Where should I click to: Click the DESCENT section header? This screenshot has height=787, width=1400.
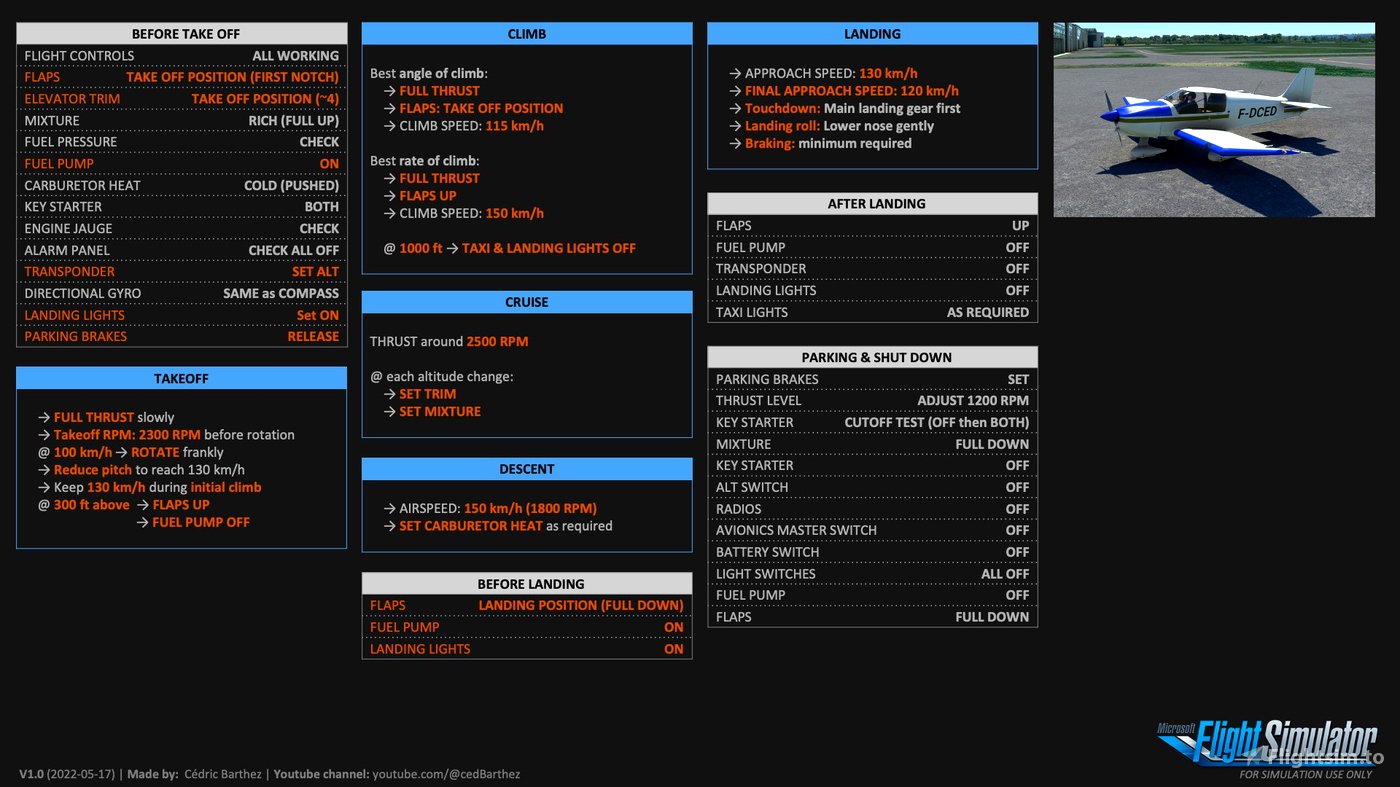click(x=526, y=468)
